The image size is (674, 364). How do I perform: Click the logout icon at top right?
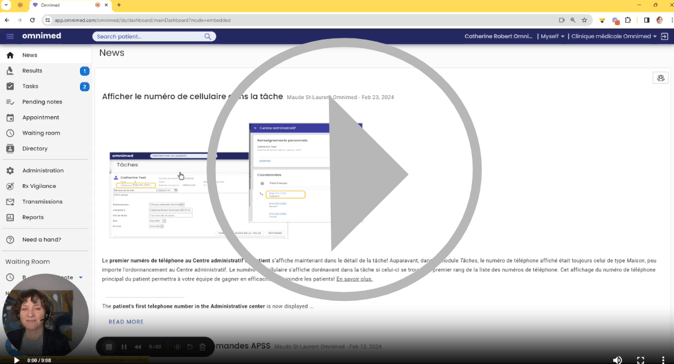coord(664,37)
